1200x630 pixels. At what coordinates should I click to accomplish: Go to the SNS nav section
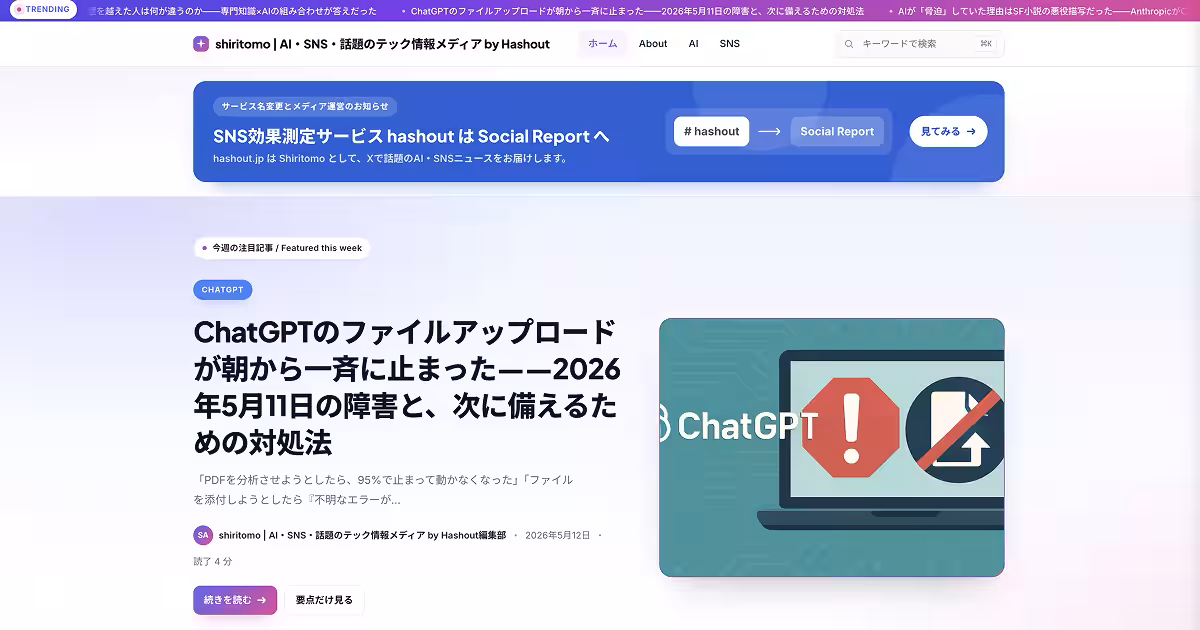coord(730,44)
